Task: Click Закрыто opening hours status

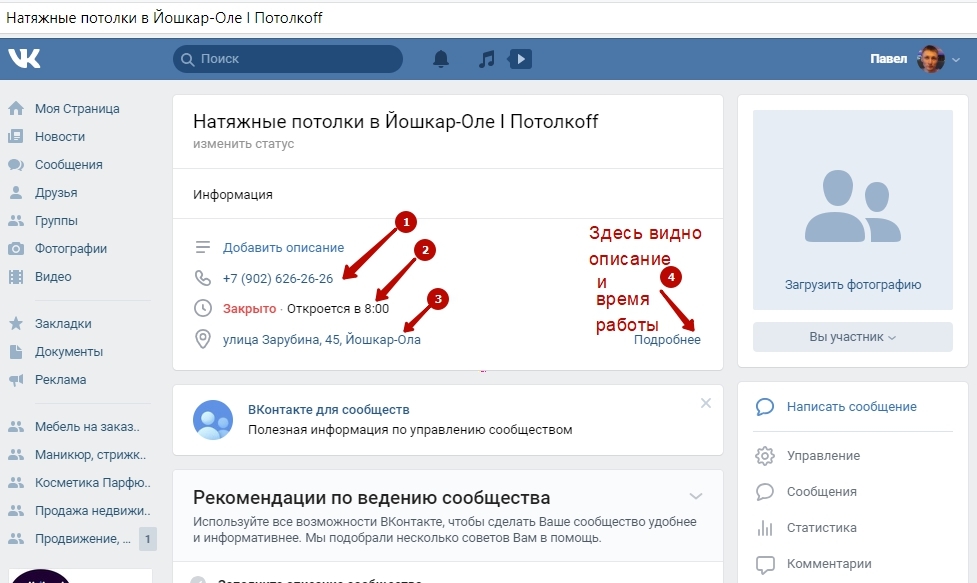Action: coord(249,309)
